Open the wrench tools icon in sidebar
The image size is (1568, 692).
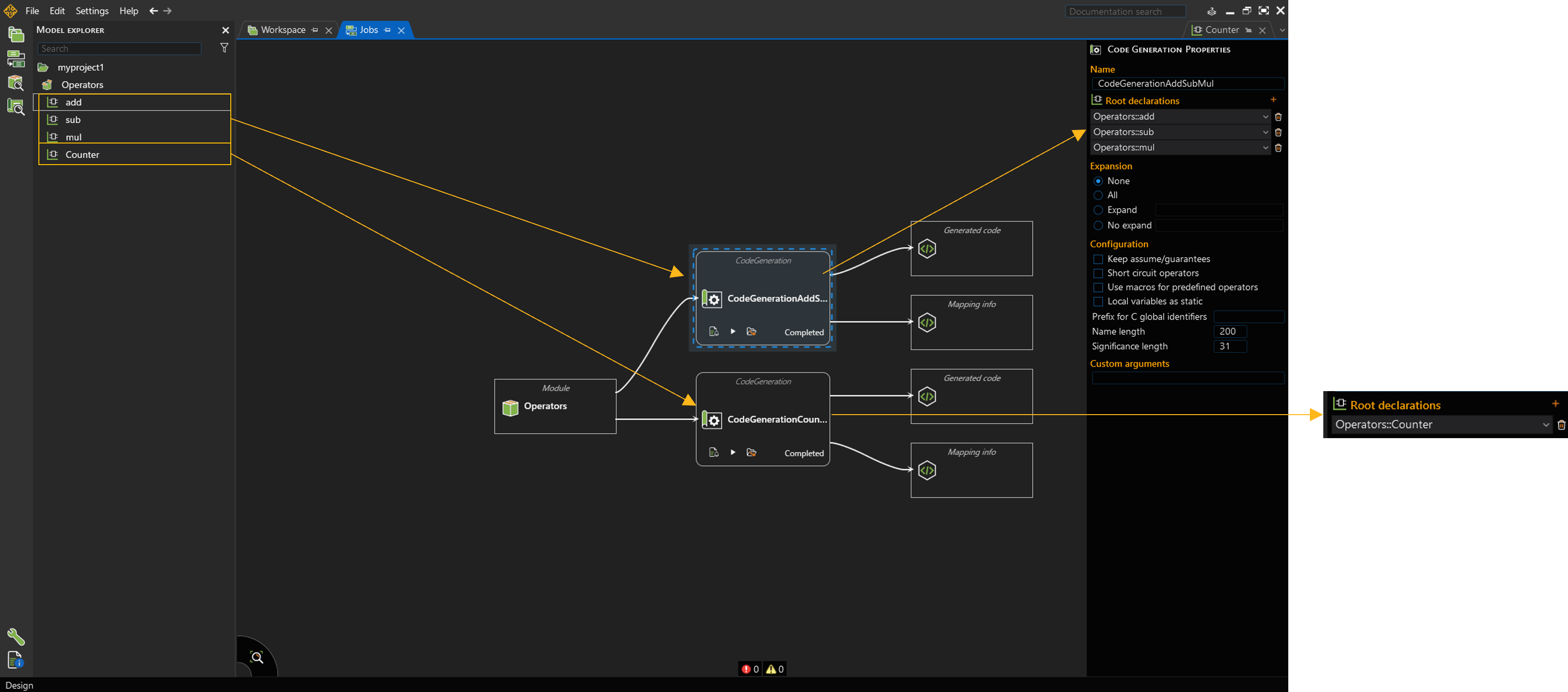[16, 637]
